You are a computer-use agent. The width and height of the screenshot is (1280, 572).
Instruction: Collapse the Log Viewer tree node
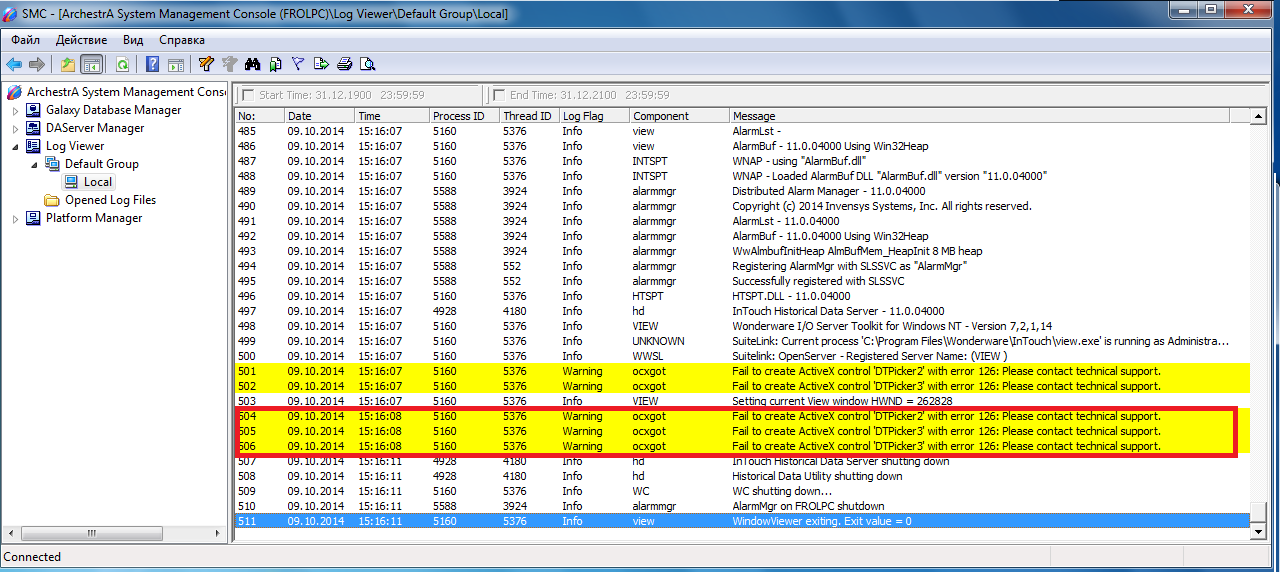click(15, 146)
